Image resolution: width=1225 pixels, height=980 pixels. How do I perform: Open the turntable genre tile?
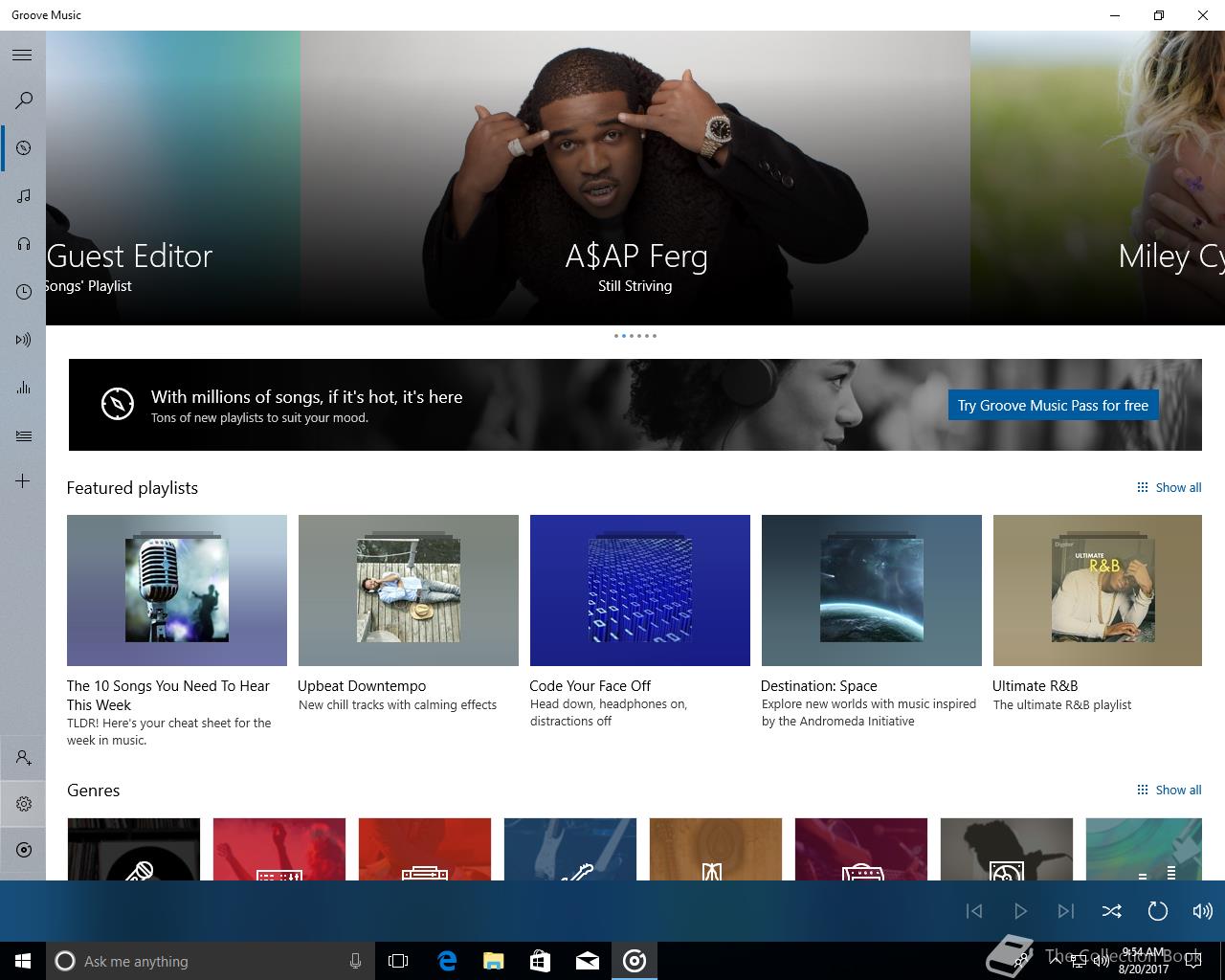1007,849
